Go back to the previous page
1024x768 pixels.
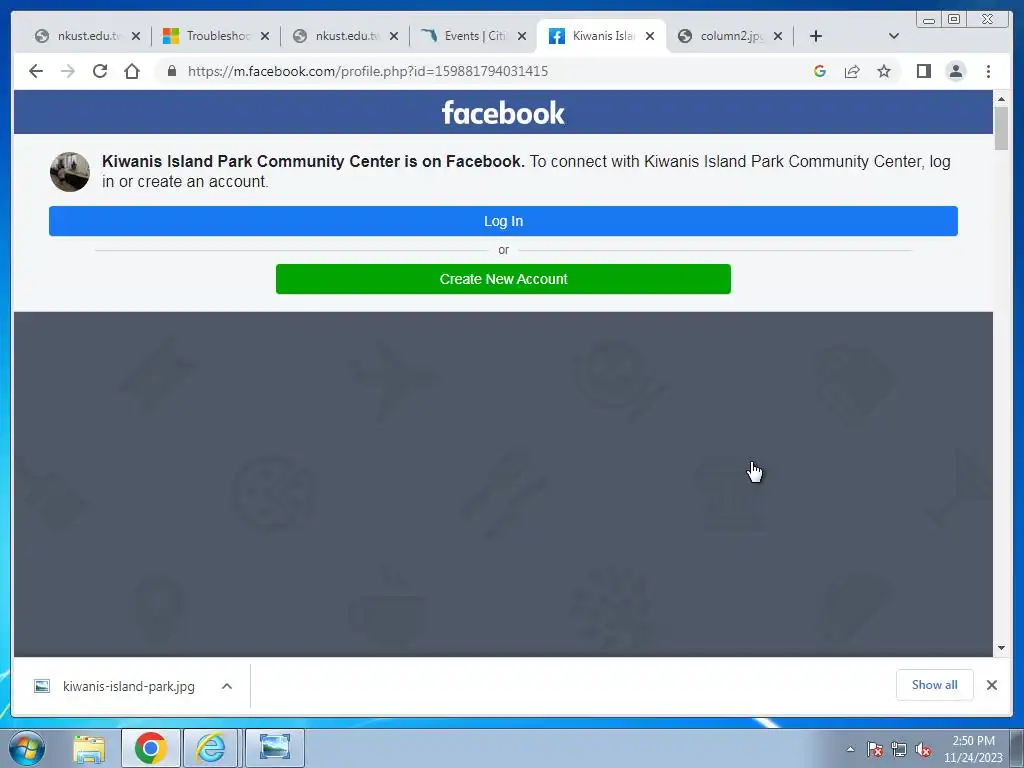point(36,71)
